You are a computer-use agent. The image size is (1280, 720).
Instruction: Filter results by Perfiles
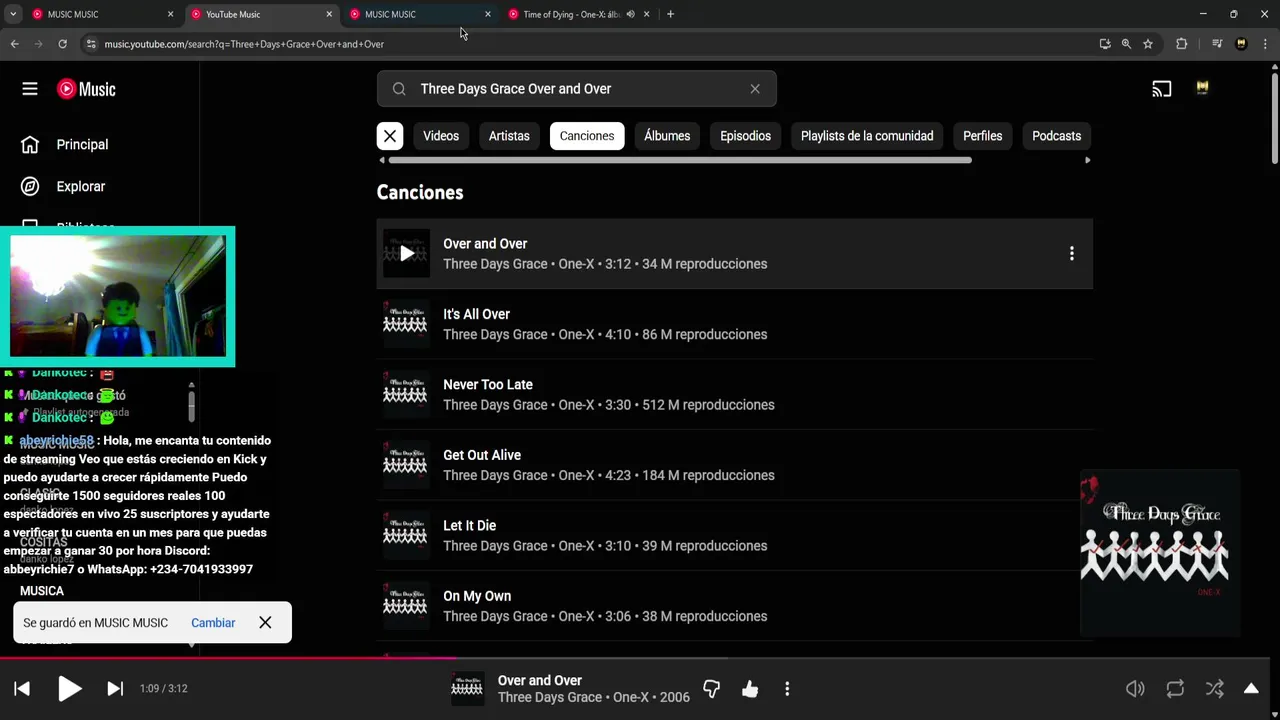pos(982,136)
